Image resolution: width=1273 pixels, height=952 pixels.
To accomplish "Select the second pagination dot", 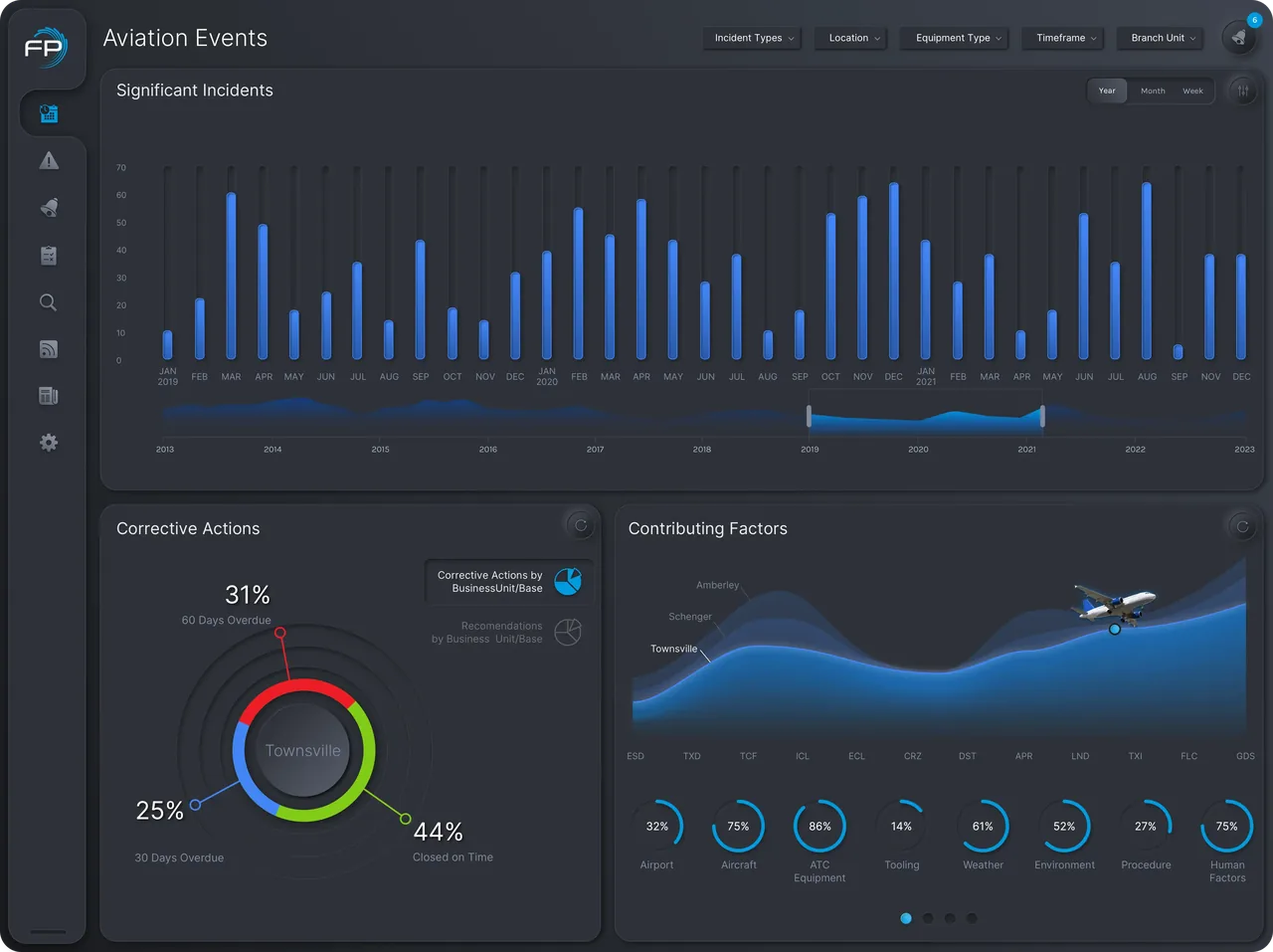I will pos(928,918).
